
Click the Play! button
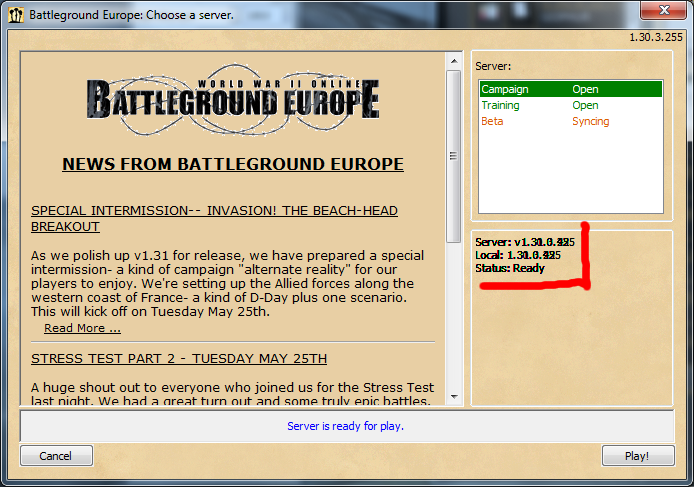click(638, 456)
